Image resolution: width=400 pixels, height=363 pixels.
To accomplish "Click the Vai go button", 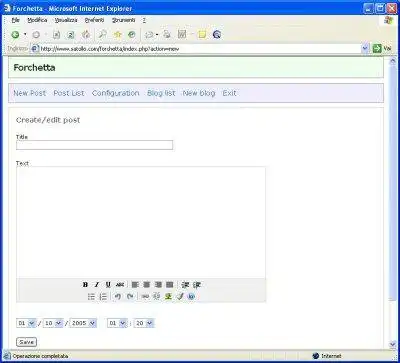I will coord(382,49).
